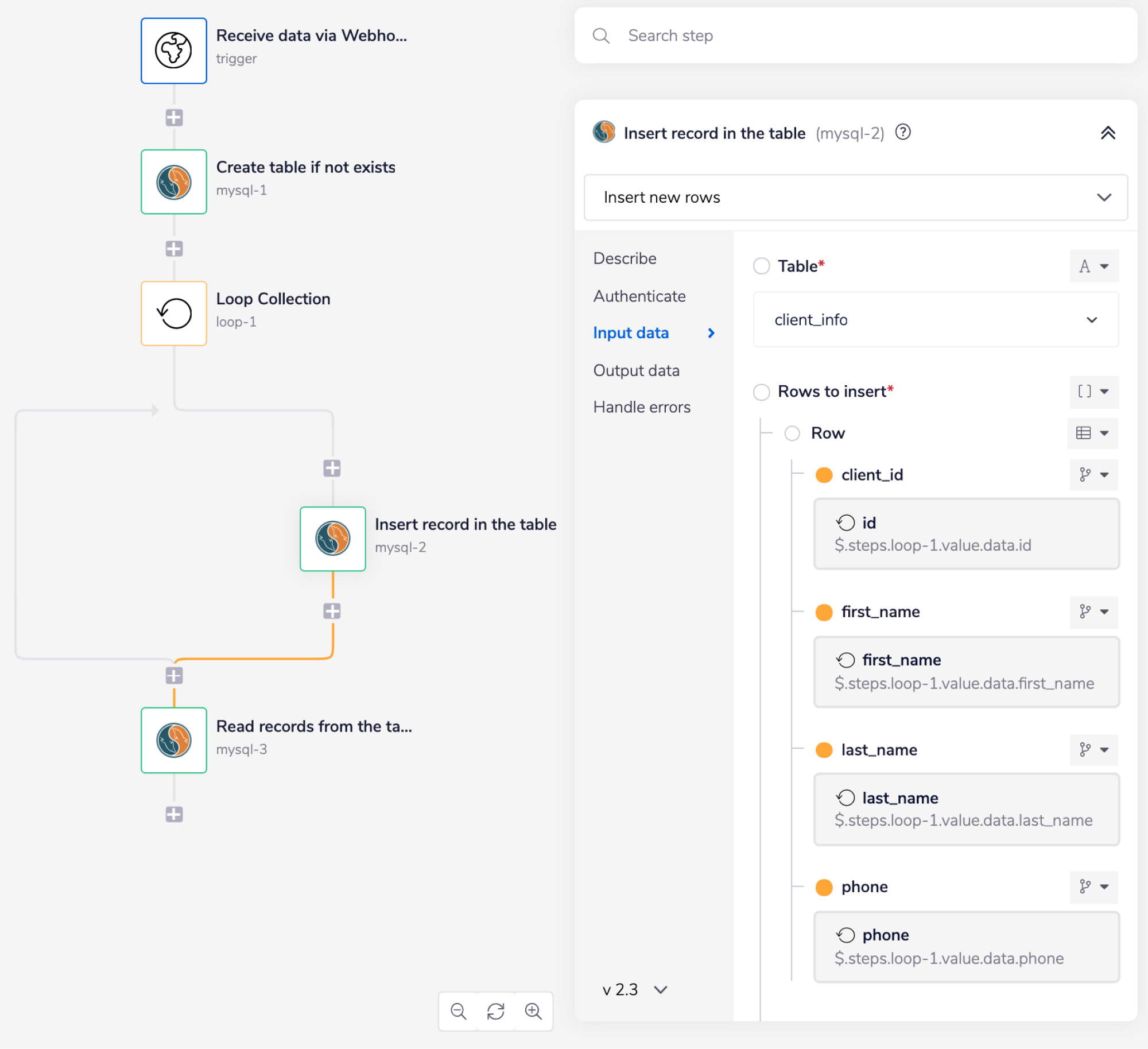Open the Insert new rows operation dropdown

click(x=855, y=198)
